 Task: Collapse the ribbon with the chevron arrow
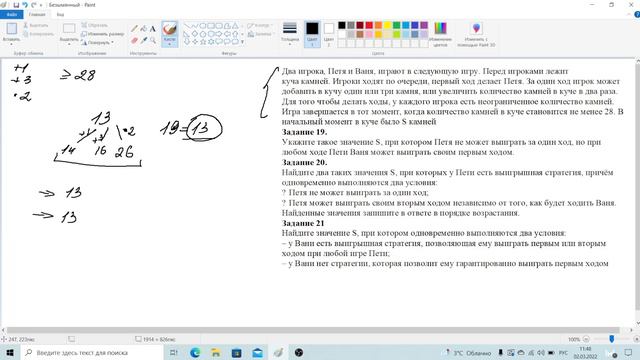click(629, 15)
